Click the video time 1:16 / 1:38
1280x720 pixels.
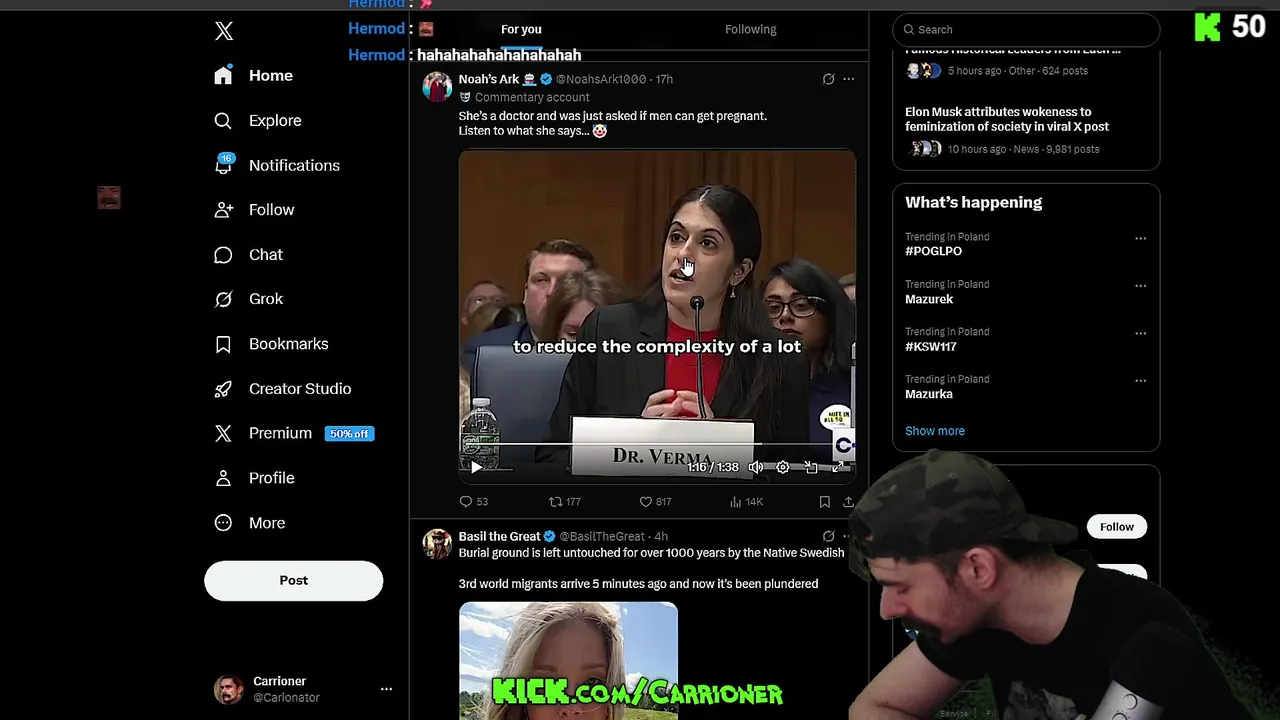click(x=712, y=467)
